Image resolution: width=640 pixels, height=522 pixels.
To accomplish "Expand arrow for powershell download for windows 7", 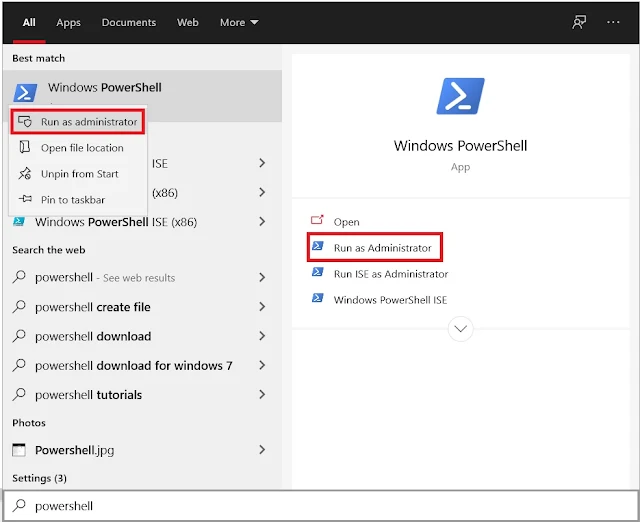I will pos(262,365).
